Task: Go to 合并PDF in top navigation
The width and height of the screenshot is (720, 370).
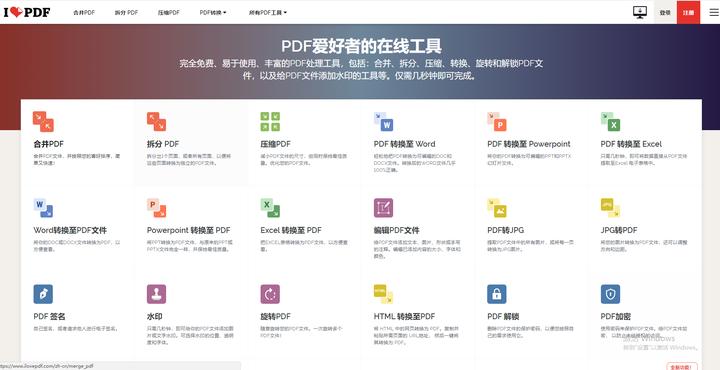Action: pyautogui.click(x=84, y=13)
